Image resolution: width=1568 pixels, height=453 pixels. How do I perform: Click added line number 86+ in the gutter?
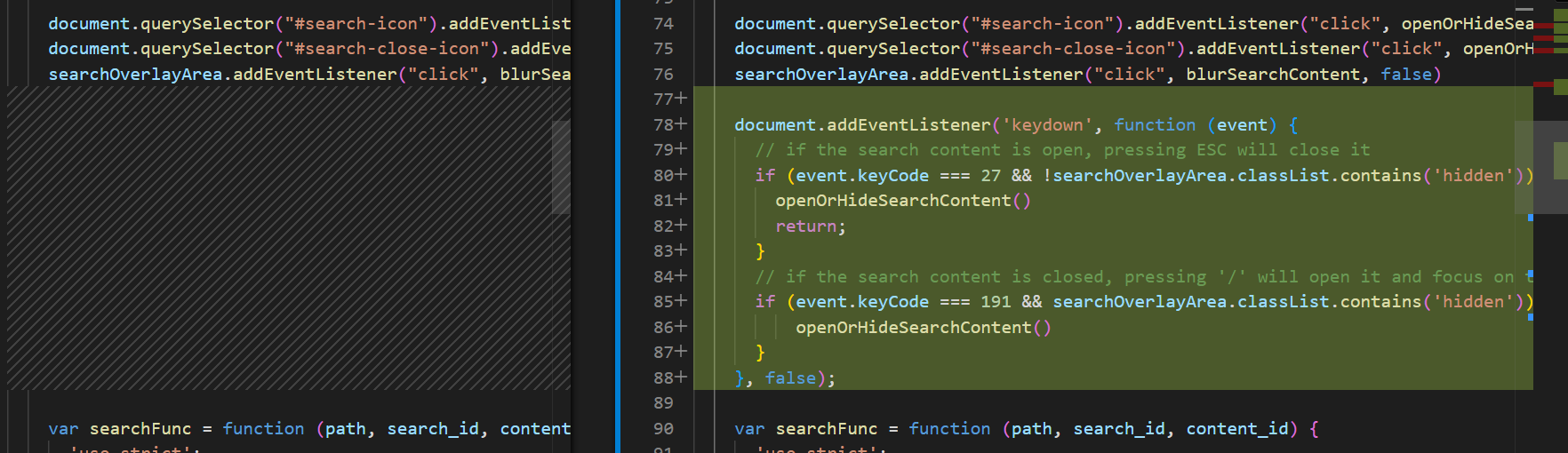coord(670,328)
